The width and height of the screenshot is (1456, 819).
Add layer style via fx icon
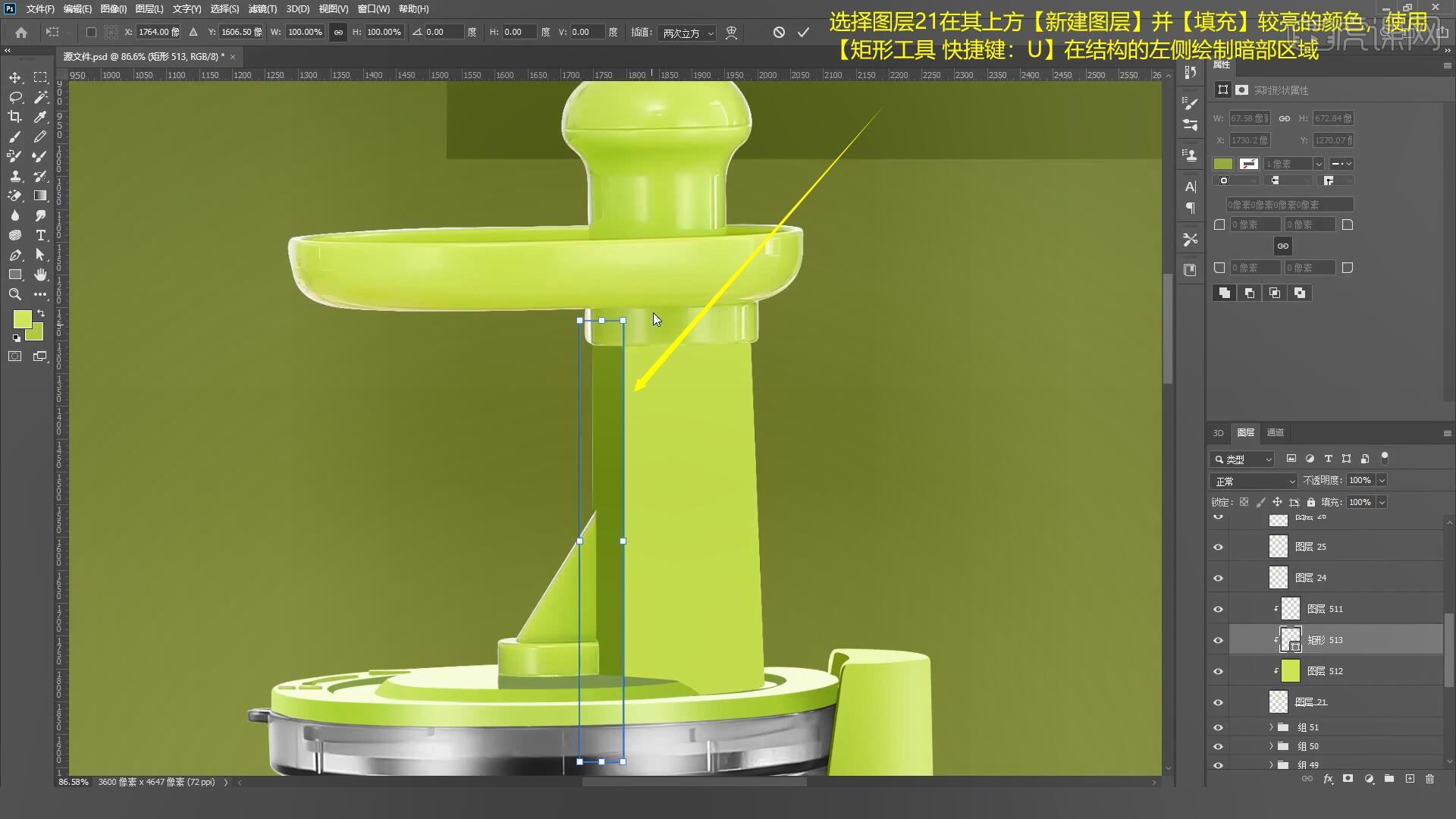pos(1328,779)
